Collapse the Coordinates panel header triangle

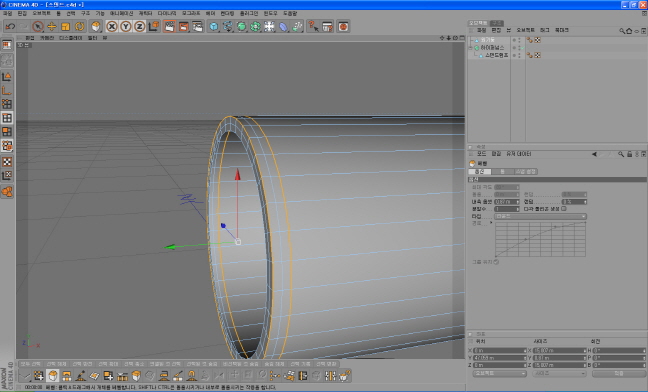click(x=470, y=334)
